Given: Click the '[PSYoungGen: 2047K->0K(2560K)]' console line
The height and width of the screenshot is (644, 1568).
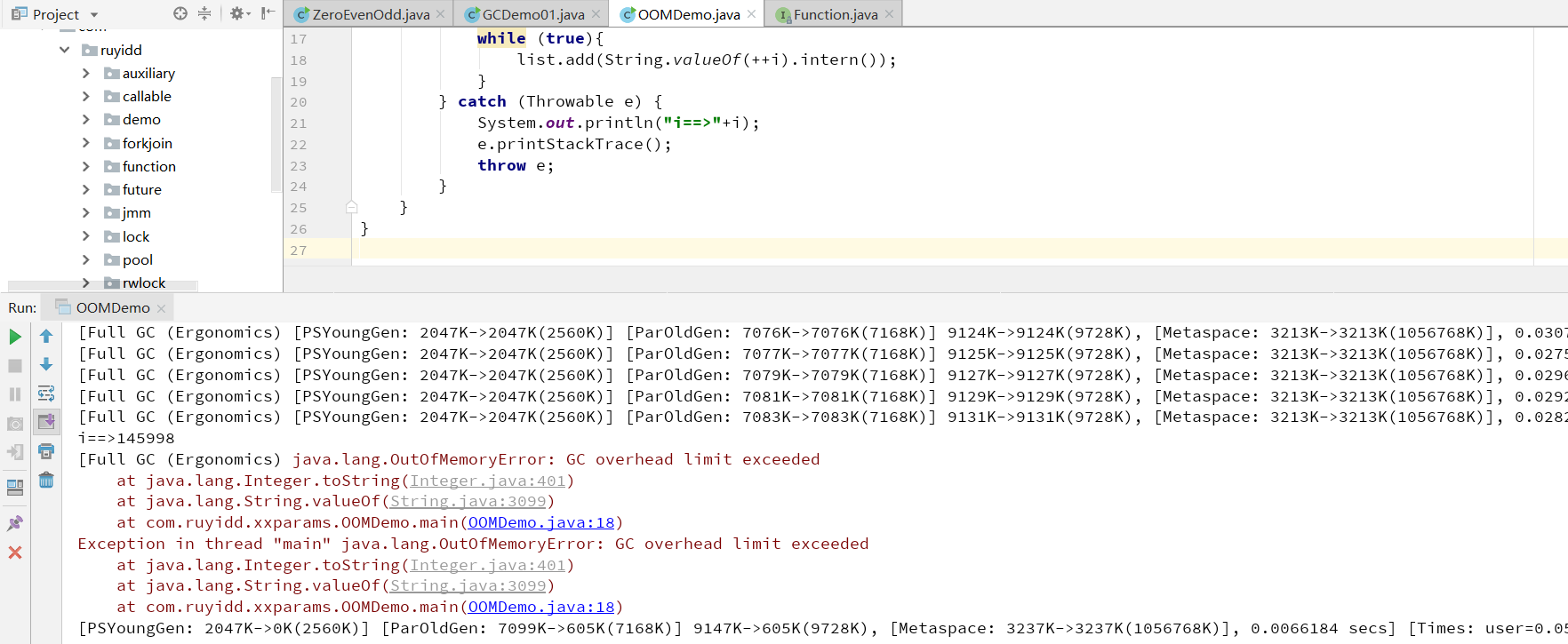Looking at the screenshot, I should [x=822, y=628].
